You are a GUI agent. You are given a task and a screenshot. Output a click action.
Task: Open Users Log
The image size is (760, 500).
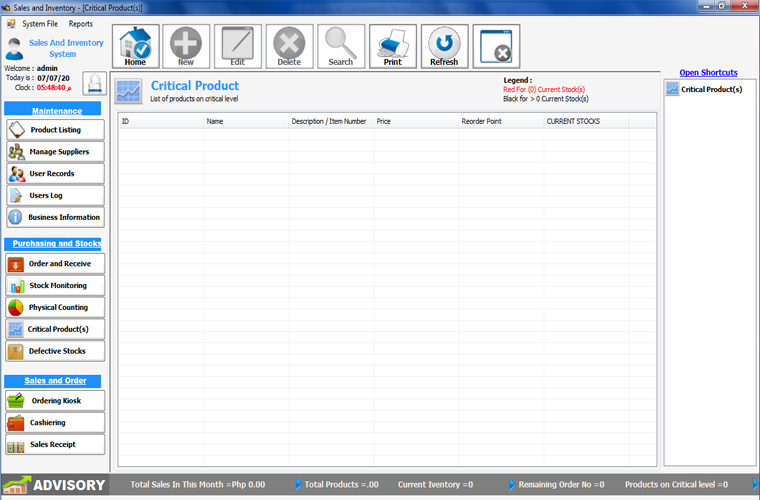(x=55, y=195)
